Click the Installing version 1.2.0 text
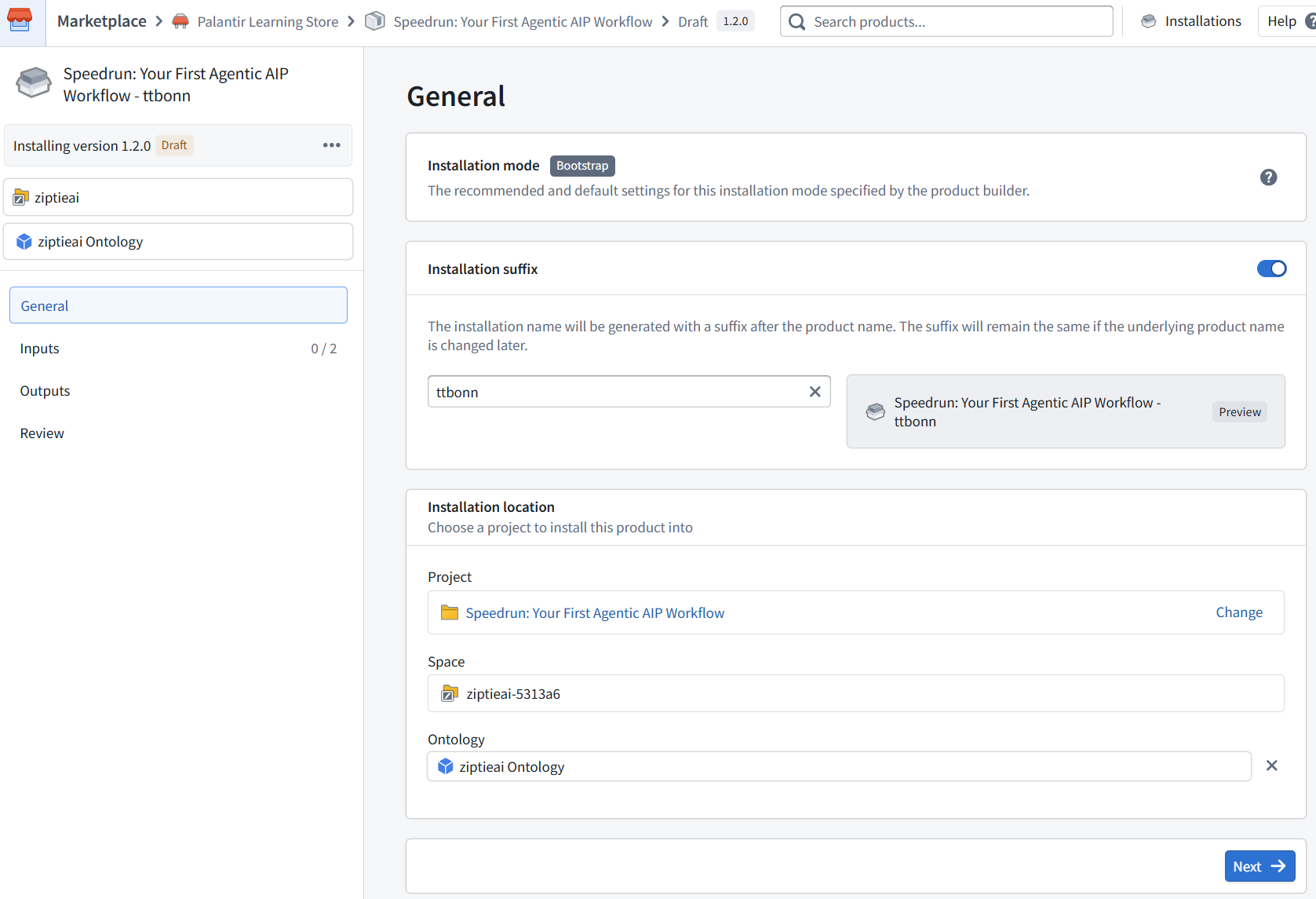Image resolution: width=1316 pixels, height=899 pixels. [82, 146]
